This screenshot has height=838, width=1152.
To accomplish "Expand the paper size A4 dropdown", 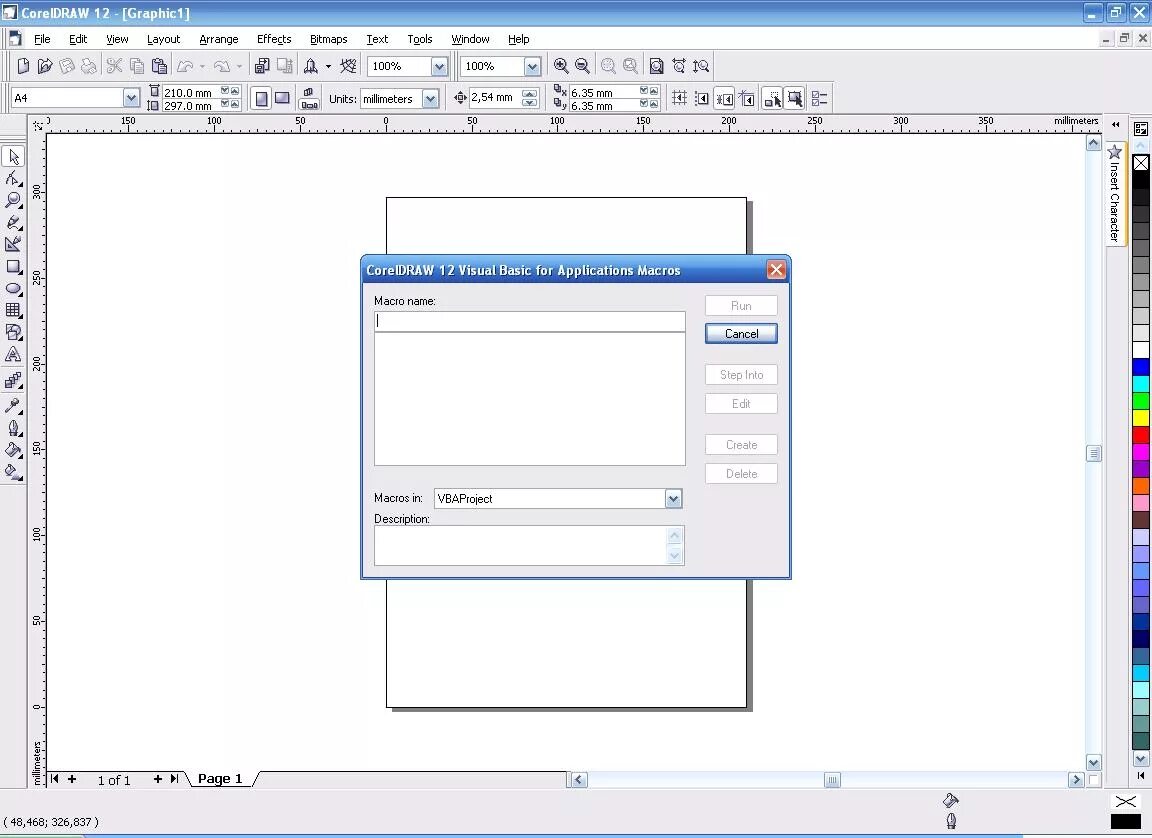I will coord(131,98).
